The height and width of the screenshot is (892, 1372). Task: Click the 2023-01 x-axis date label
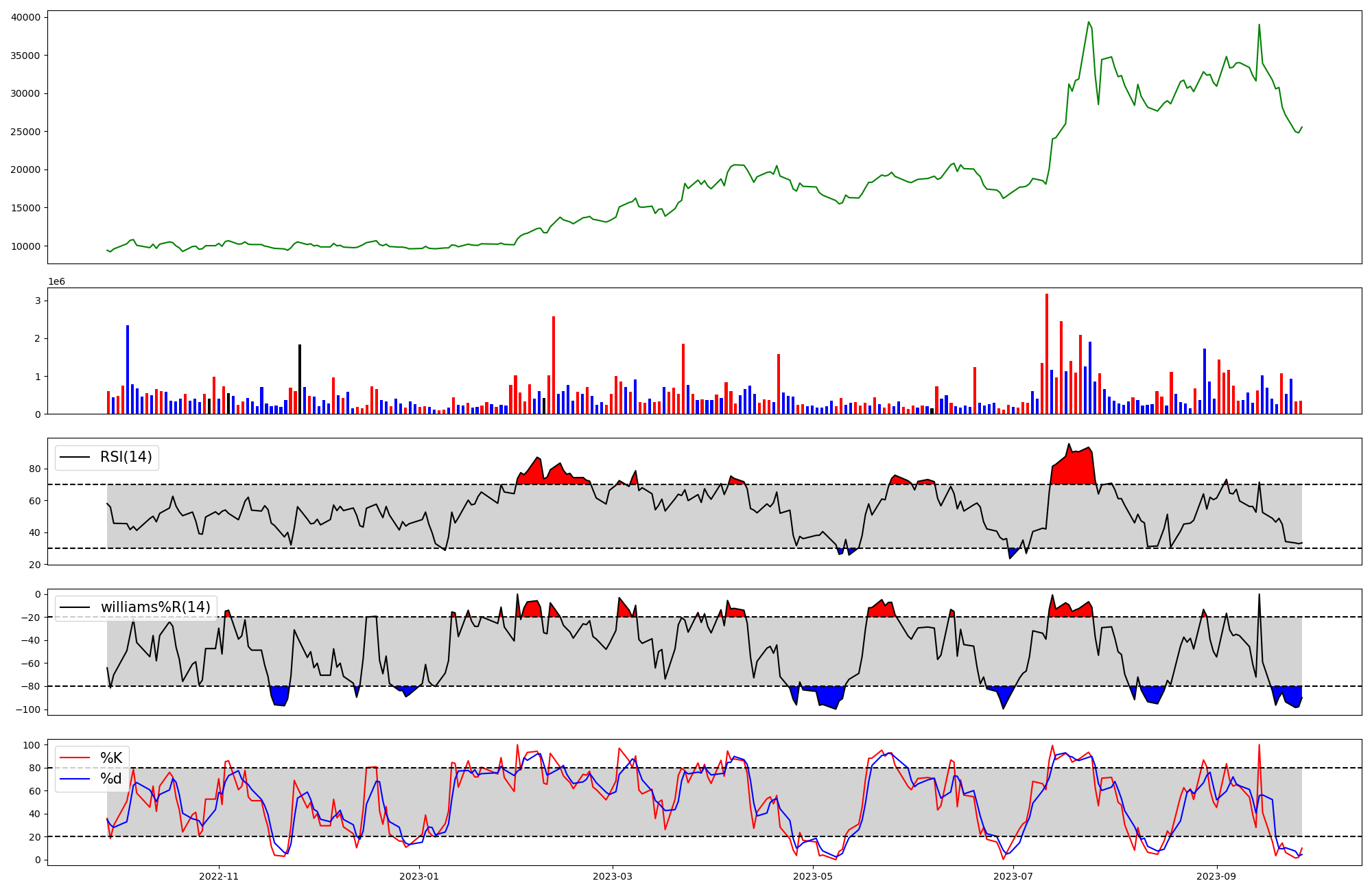(x=418, y=876)
